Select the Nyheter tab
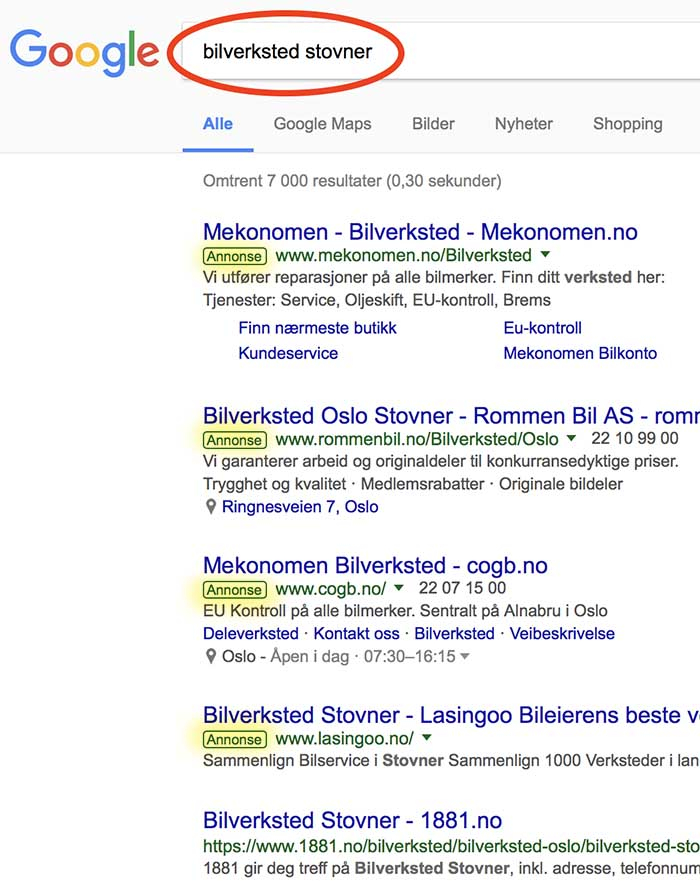This screenshot has height=884, width=700. [523, 124]
